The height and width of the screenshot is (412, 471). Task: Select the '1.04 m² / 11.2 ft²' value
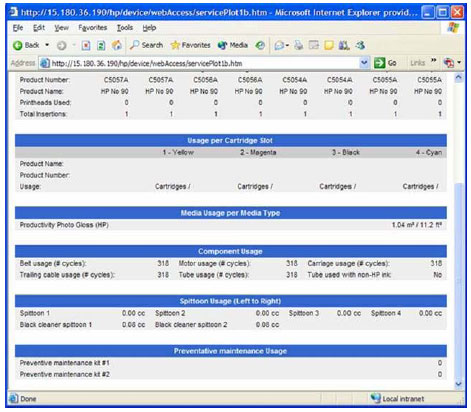click(417, 225)
